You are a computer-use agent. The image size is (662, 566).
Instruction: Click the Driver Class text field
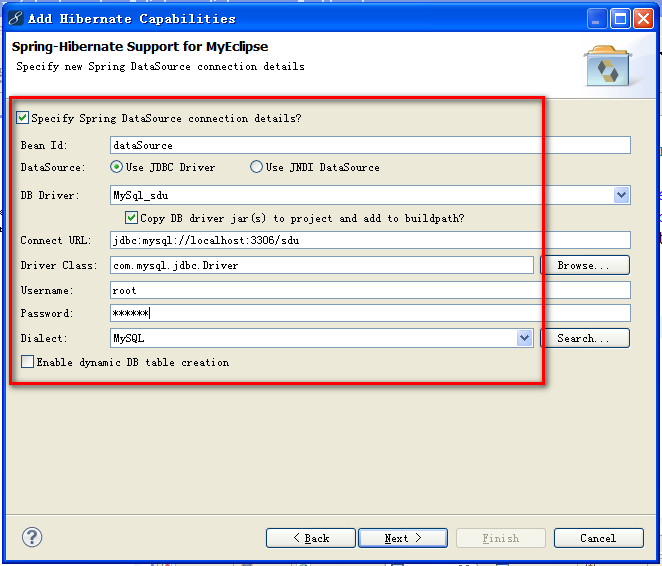pyautogui.click(x=322, y=265)
